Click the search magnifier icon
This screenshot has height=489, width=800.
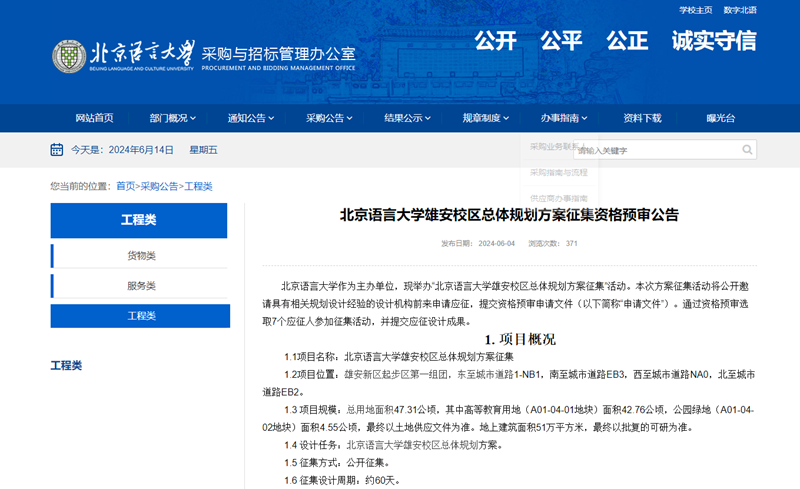coord(747,150)
